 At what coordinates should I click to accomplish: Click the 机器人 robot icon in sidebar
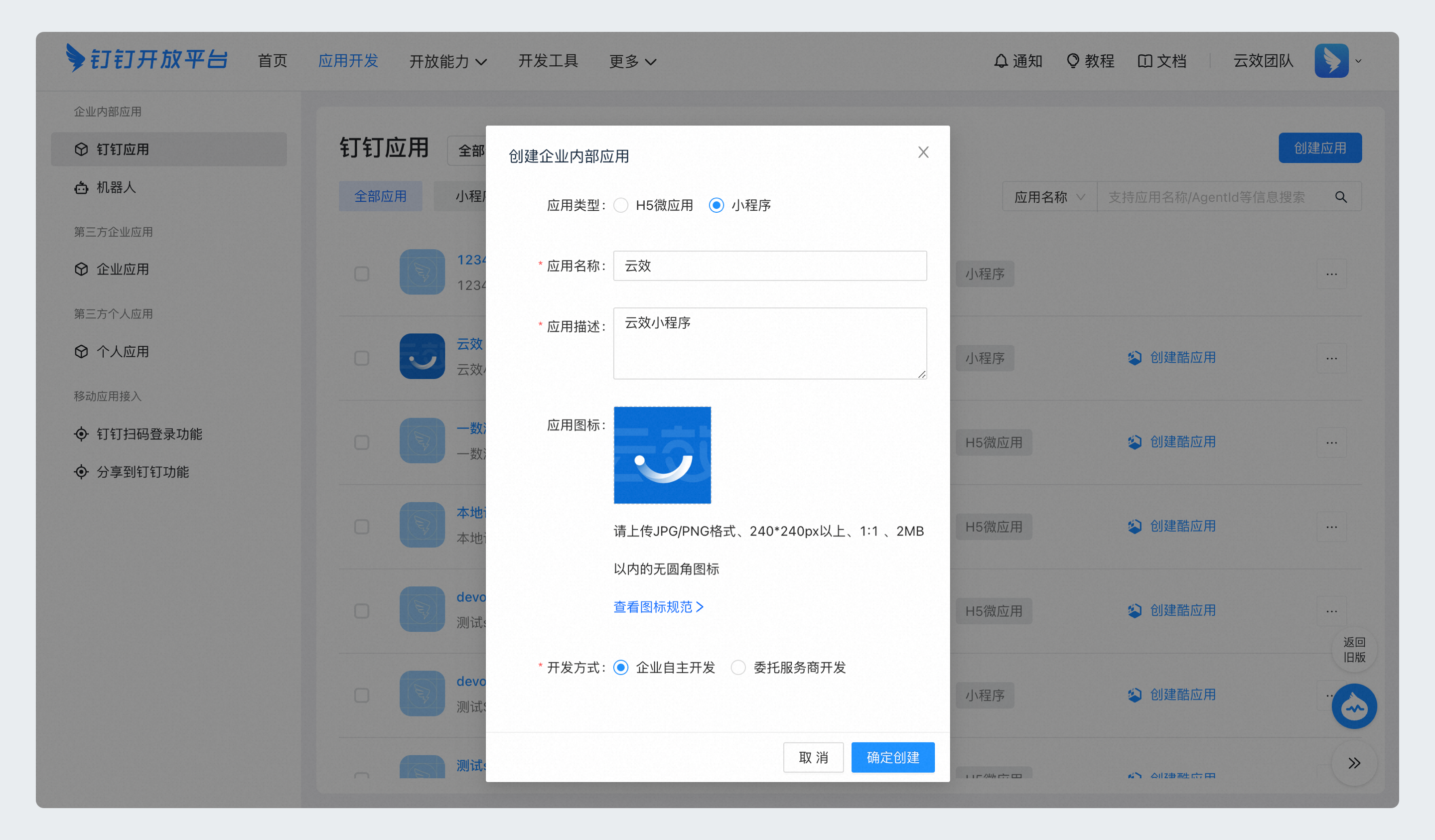[x=81, y=187]
